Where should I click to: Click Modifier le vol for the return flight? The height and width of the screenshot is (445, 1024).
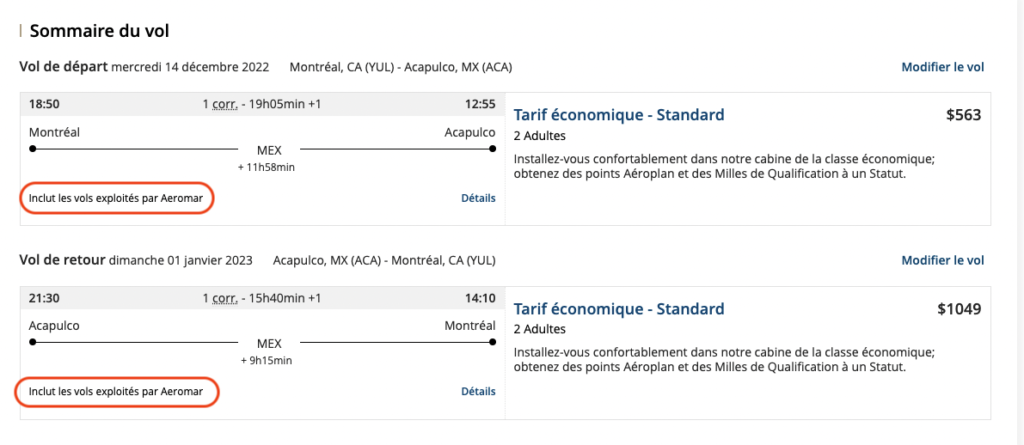942,260
